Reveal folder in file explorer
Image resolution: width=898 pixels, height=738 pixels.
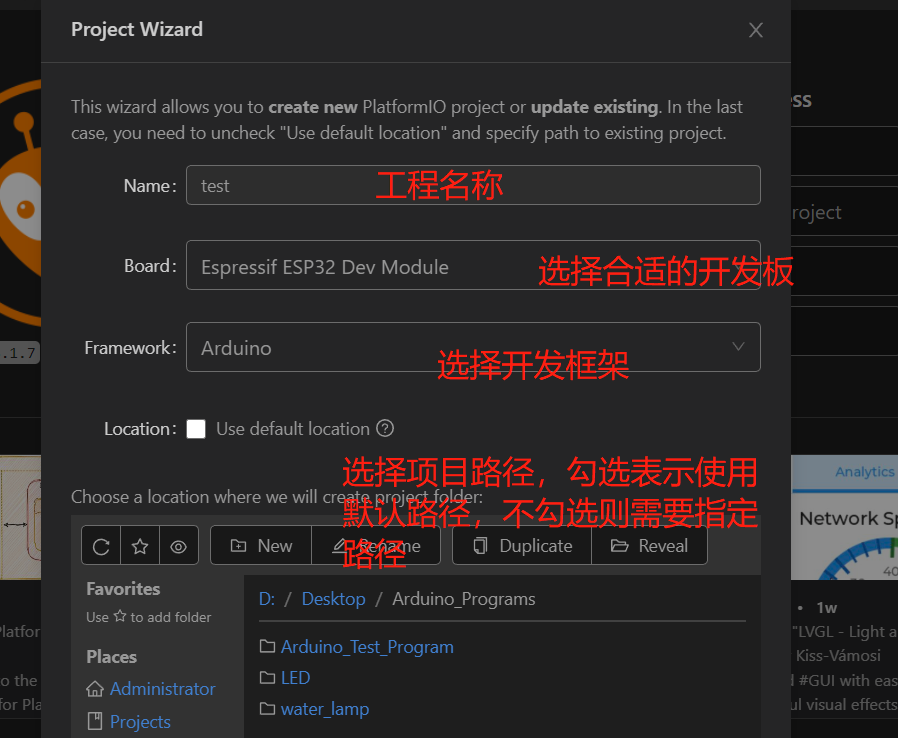coord(649,546)
